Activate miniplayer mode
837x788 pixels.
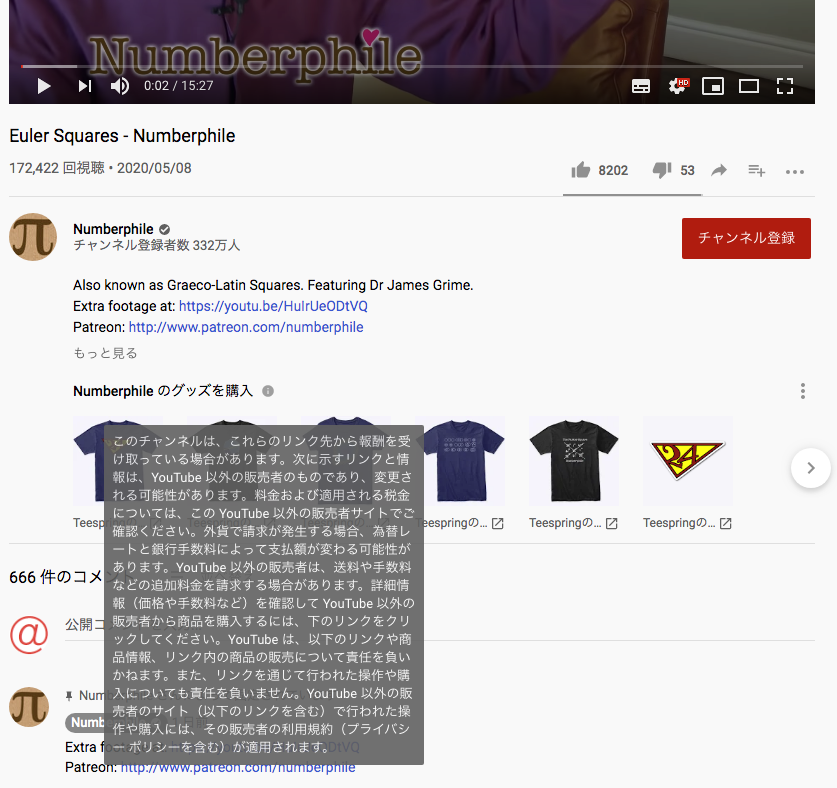click(713, 86)
